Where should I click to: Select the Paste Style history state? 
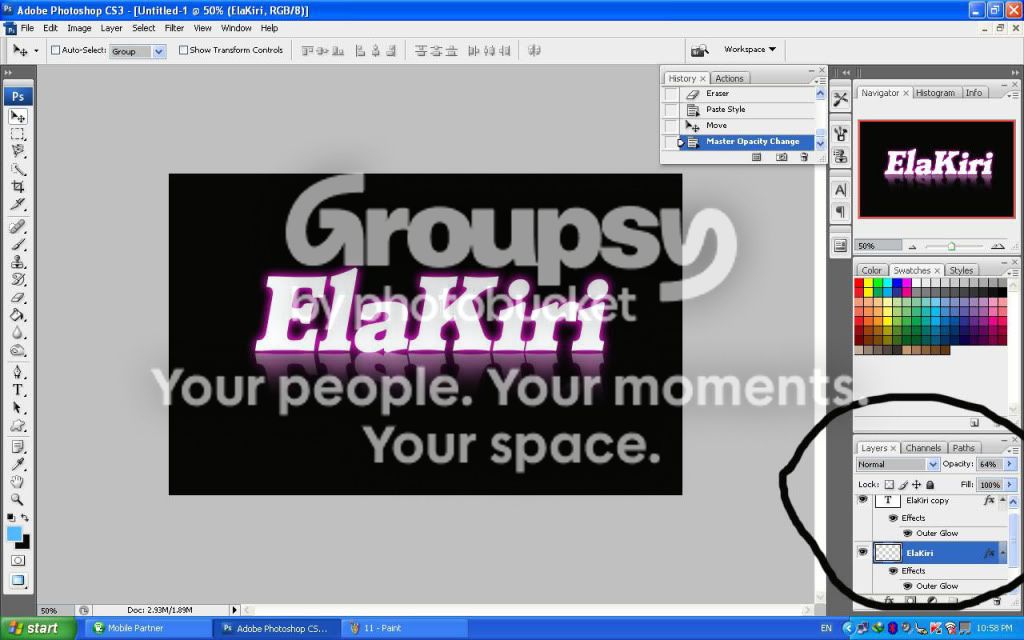tap(748, 110)
